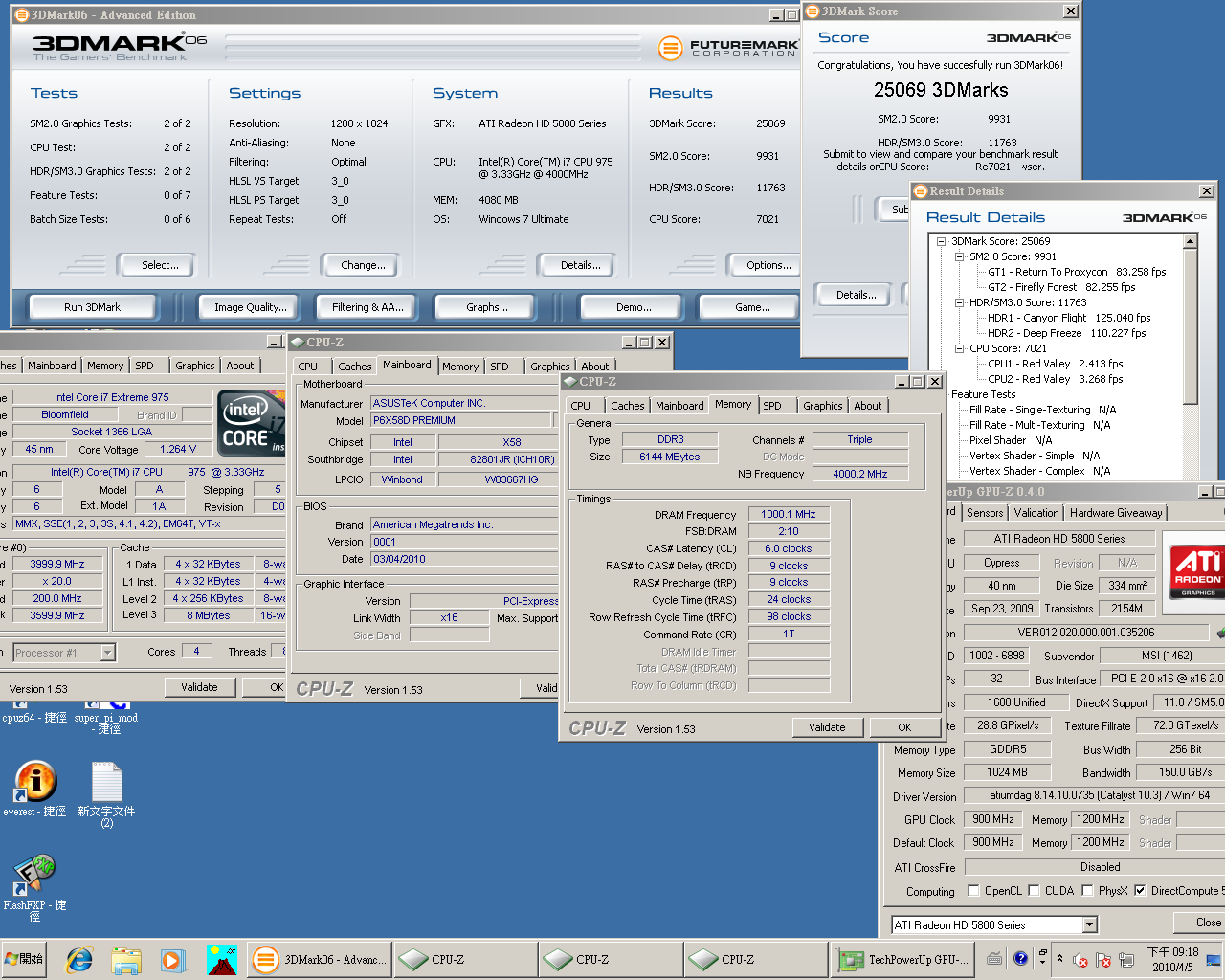Launch Windows Media Player from taskbar
This screenshot has height=980, width=1225.
[x=172, y=959]
